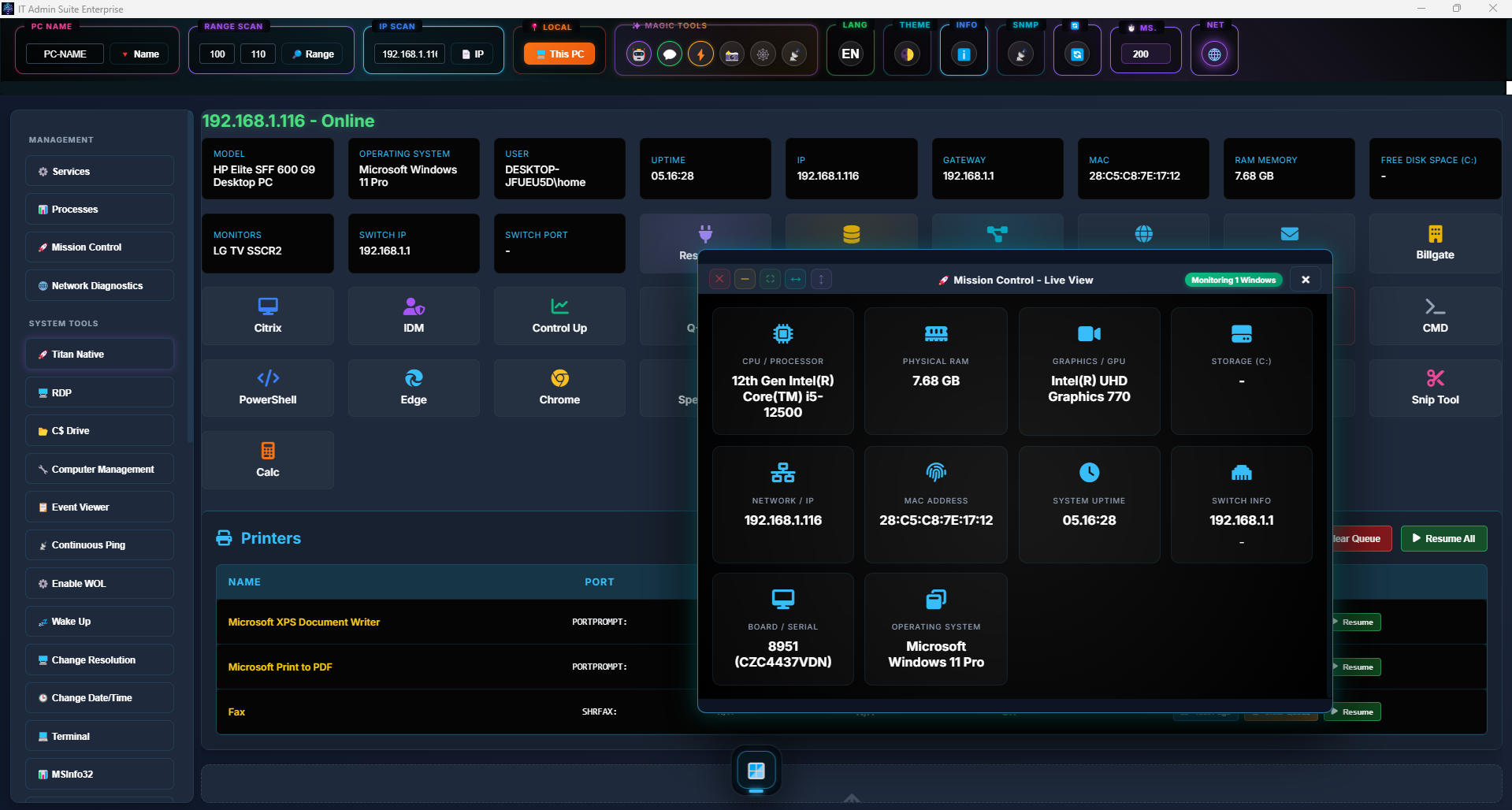Click the Windows button at bottom center
The height and width of the screenshot is (810, 1512).
coord(756,771)
